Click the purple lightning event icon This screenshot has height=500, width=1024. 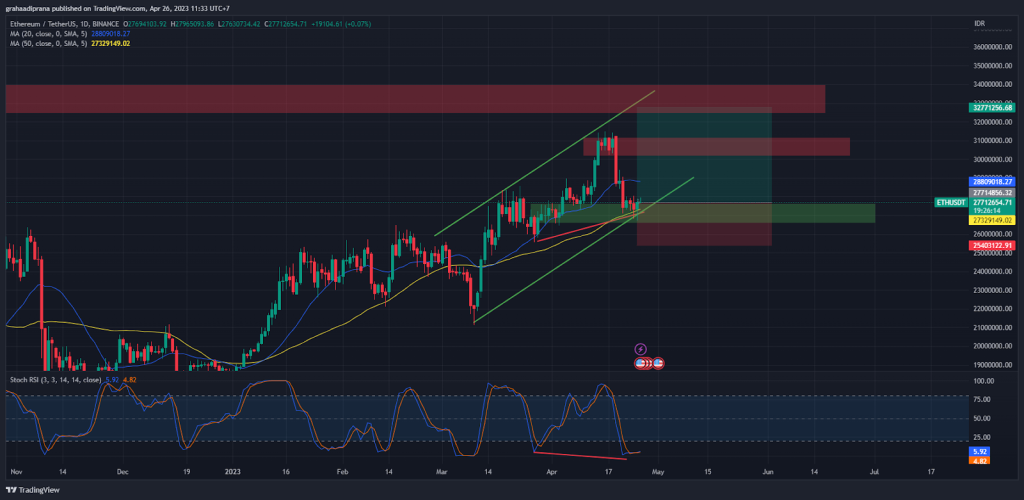pos(641,349)
